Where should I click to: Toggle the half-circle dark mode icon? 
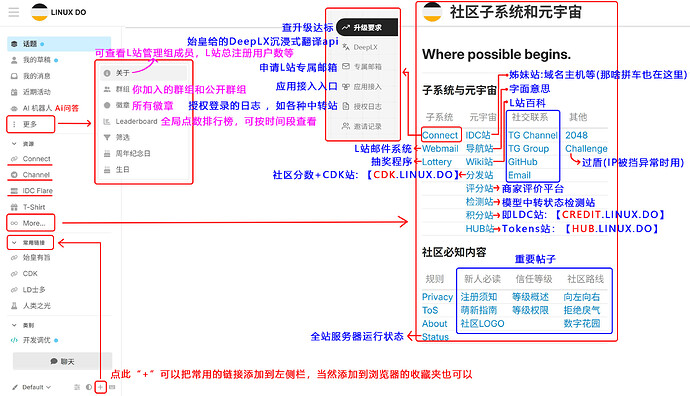89,387
